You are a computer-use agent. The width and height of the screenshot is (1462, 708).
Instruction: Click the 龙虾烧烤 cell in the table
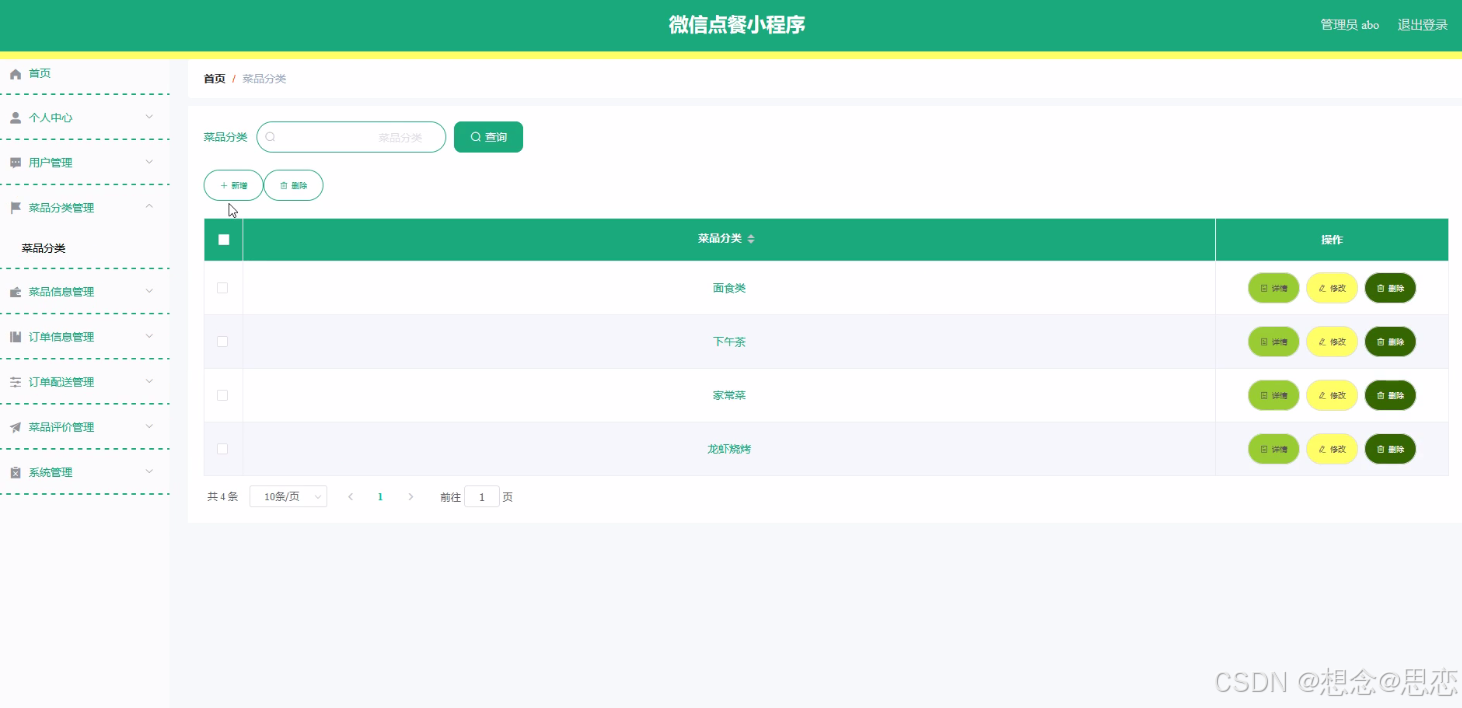tap(729, 449)
